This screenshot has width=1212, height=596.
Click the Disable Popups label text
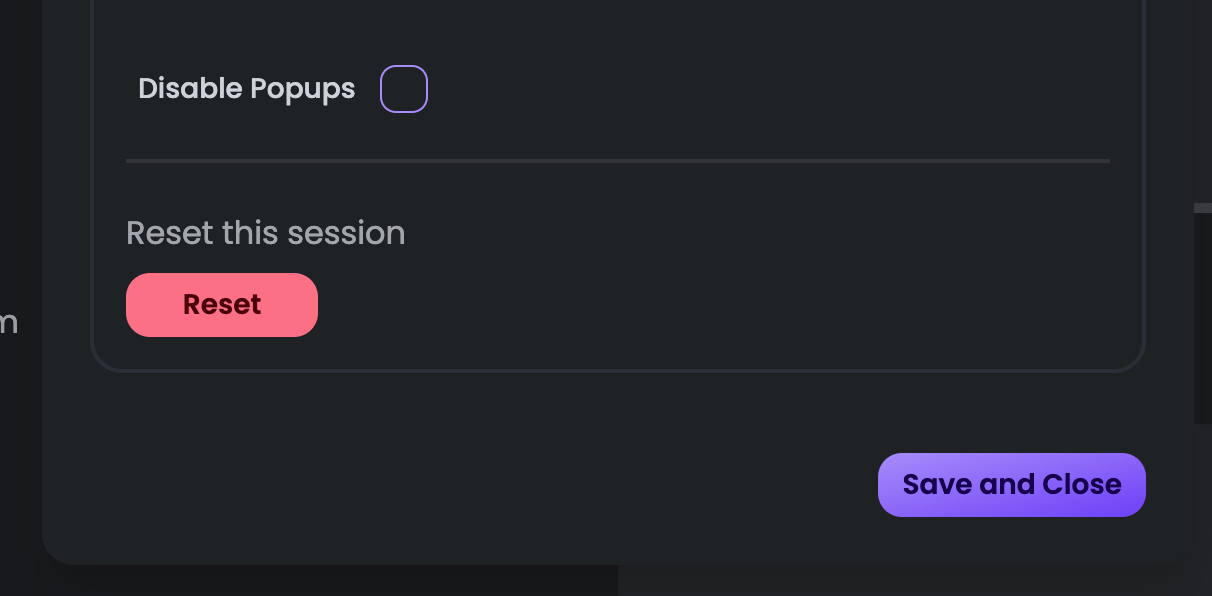[246, 89]
